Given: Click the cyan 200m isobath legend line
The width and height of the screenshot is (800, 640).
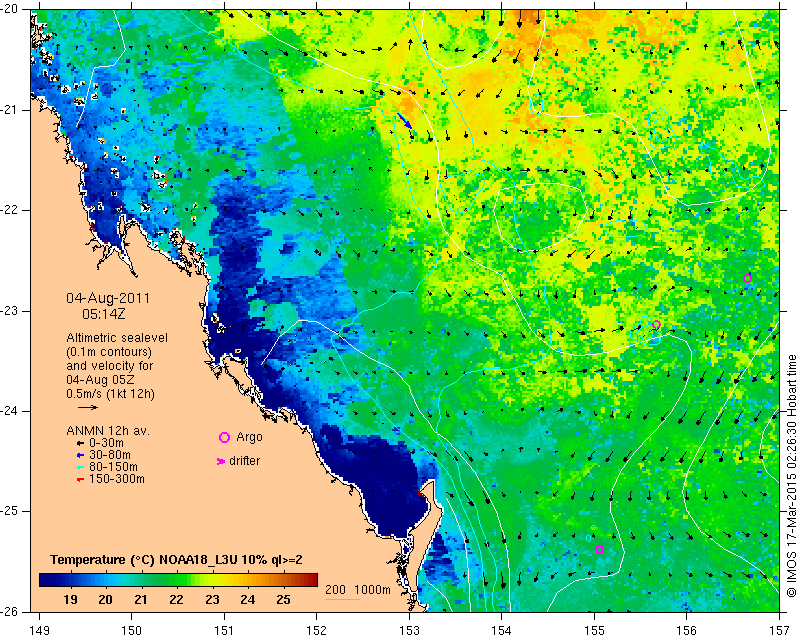Looking at the screenshot, I should 342,599.
